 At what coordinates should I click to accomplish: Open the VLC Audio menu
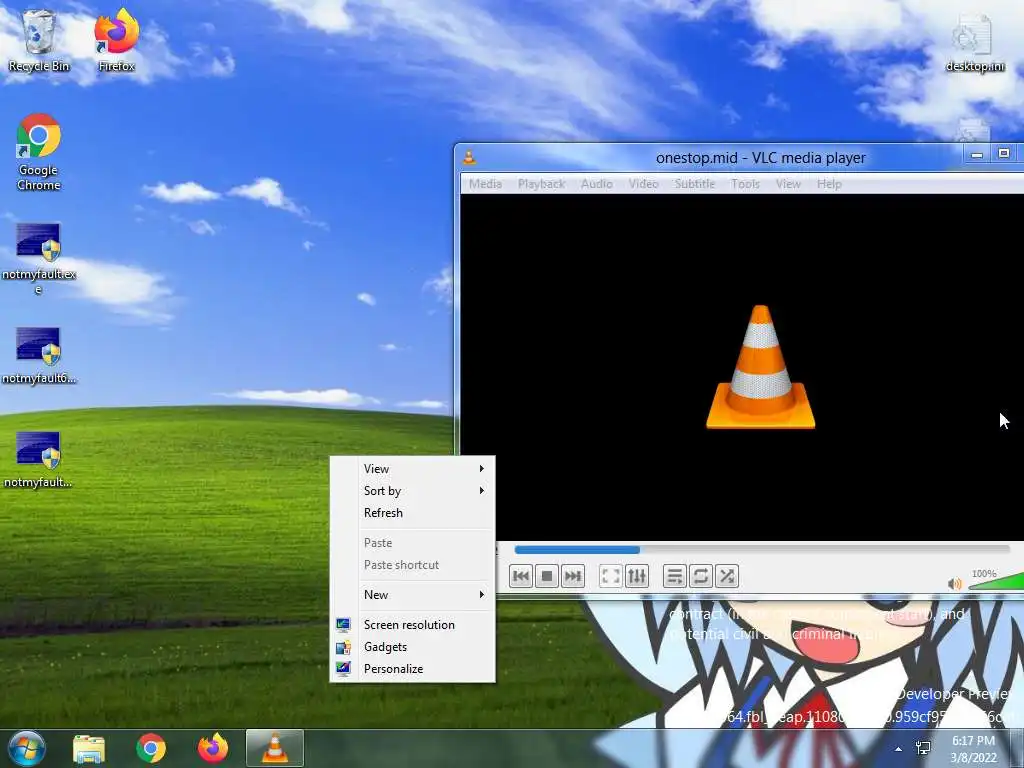[x=597, y=184]
